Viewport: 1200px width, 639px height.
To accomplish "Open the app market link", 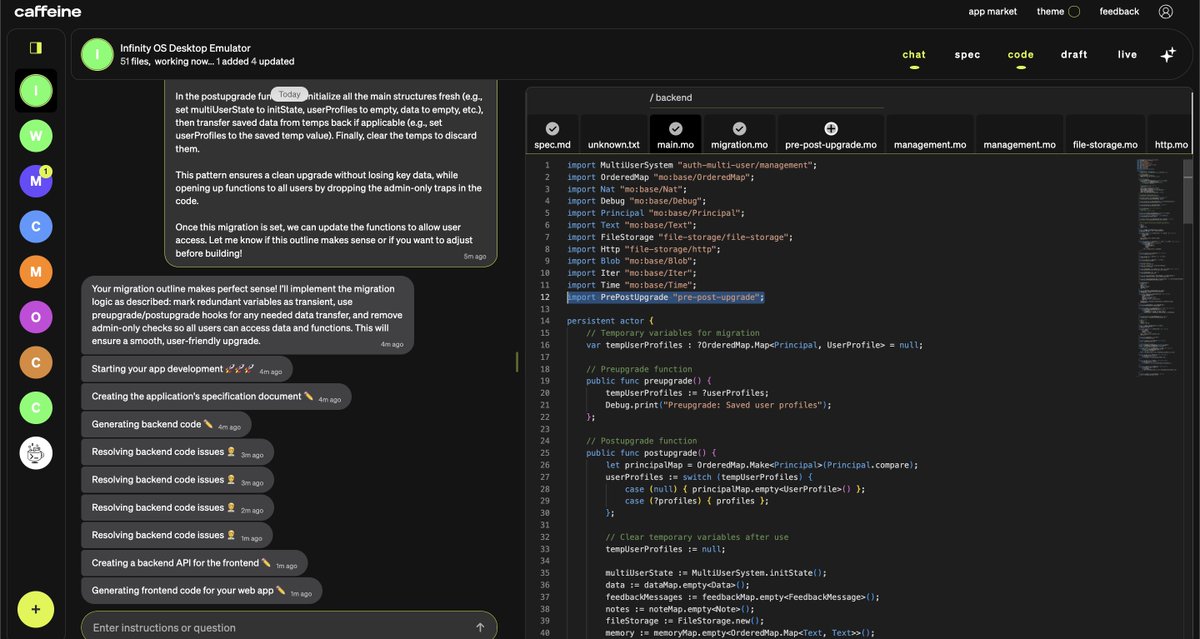I will pyautogui.click(x=993, y=12).
